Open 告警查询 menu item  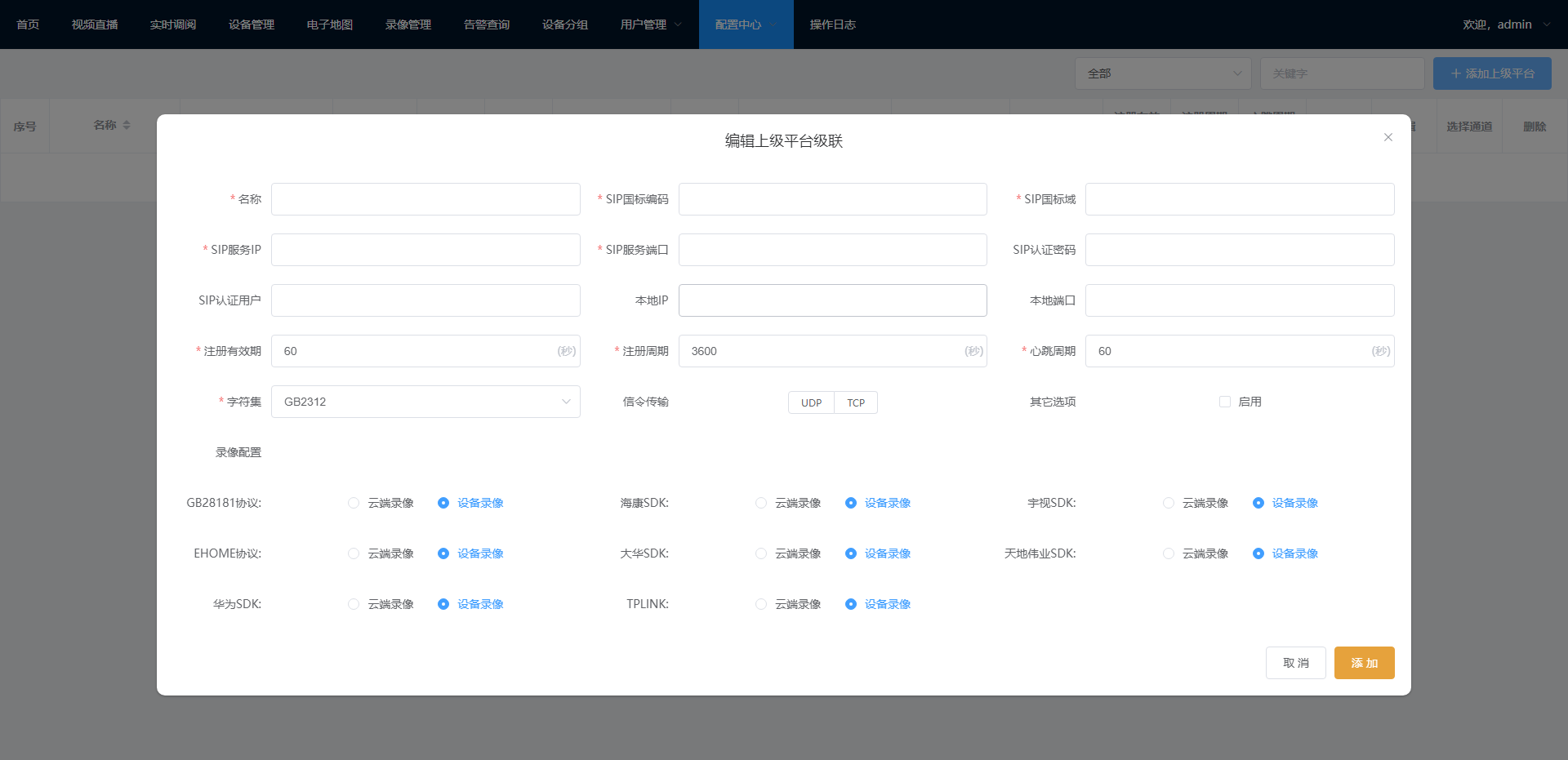(x=487, y=24)
